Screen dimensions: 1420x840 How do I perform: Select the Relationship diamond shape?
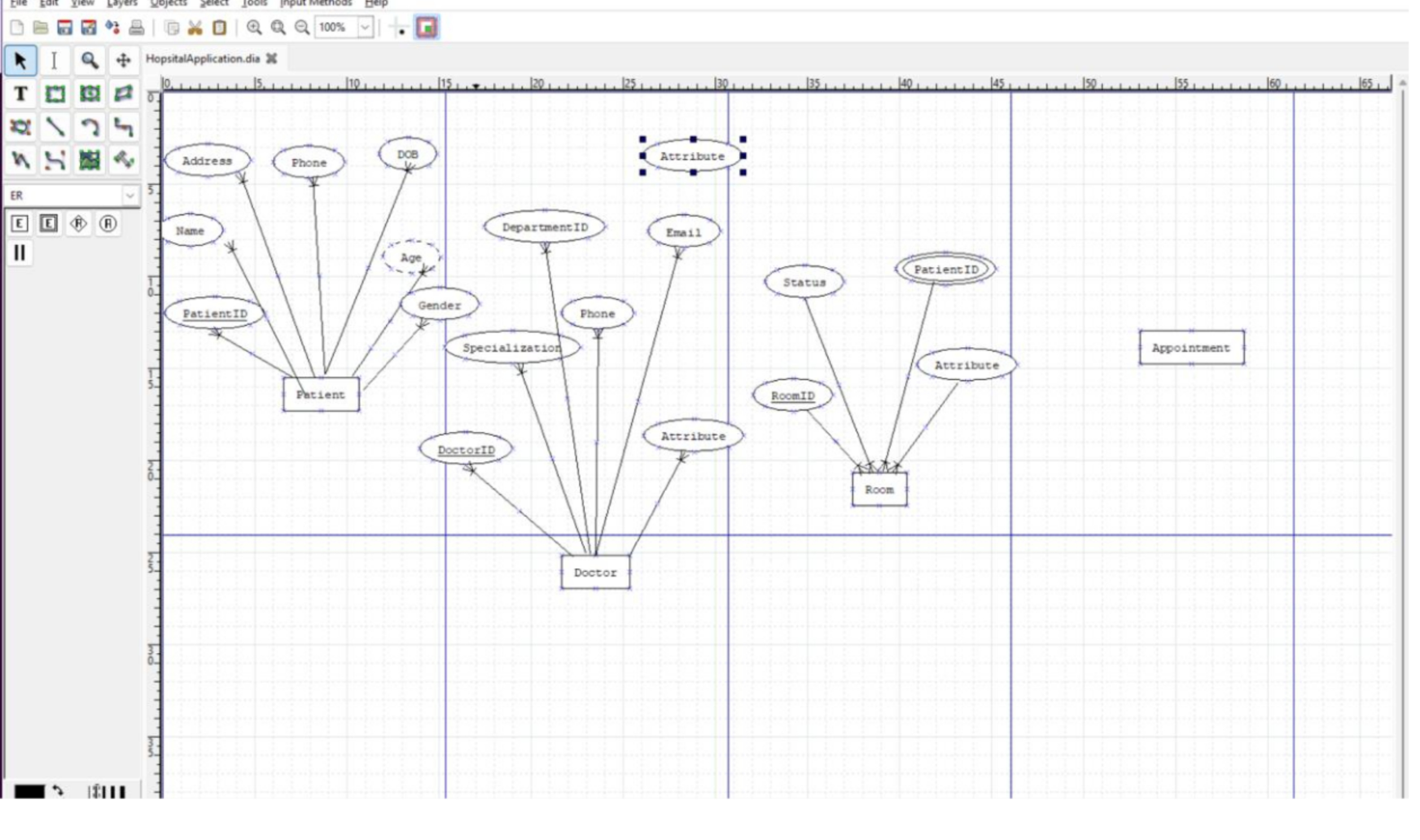tap(79, 223)
